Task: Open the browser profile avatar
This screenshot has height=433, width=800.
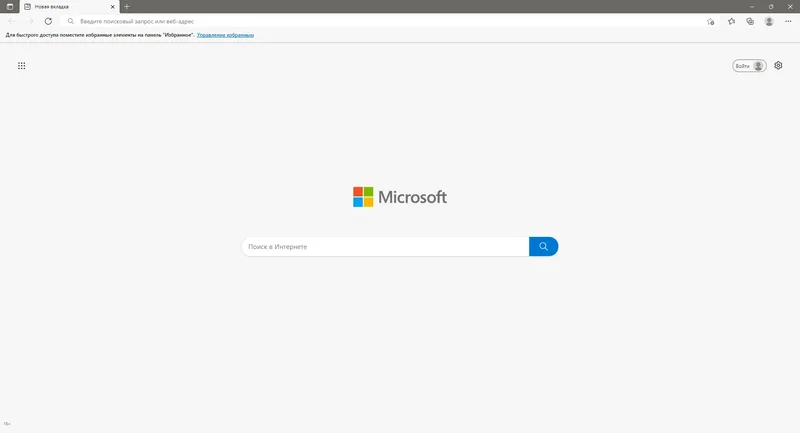Action: [769, 21]
